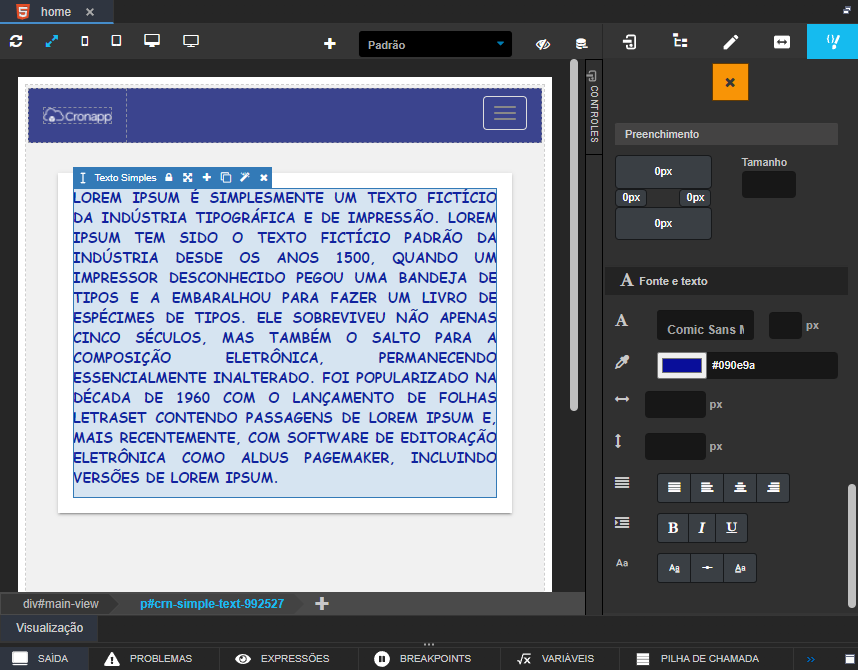
Task: Click the hamburger menu in the navbar
Action: click(x=505, y=113)
